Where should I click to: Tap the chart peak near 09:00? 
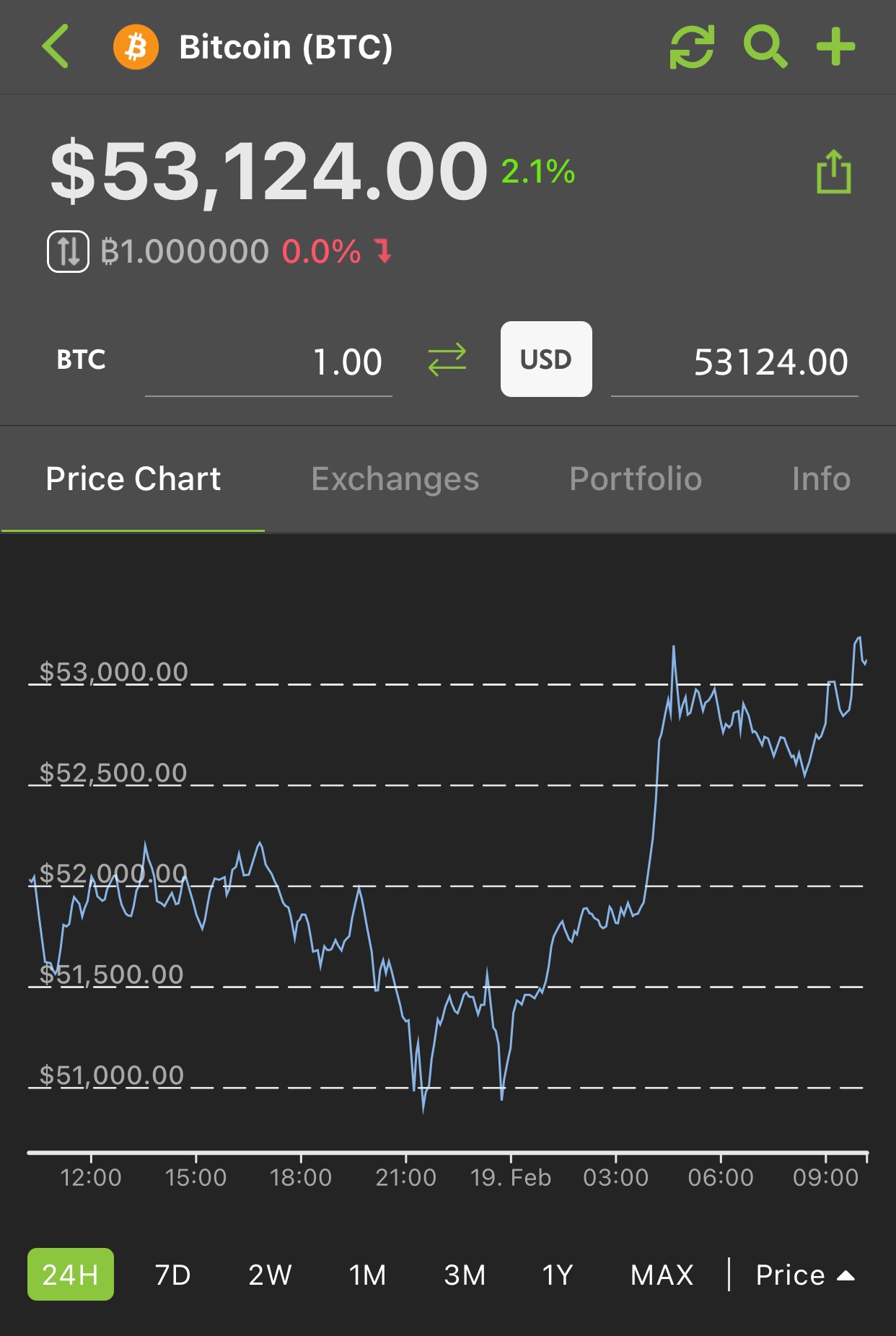(858, 638)
